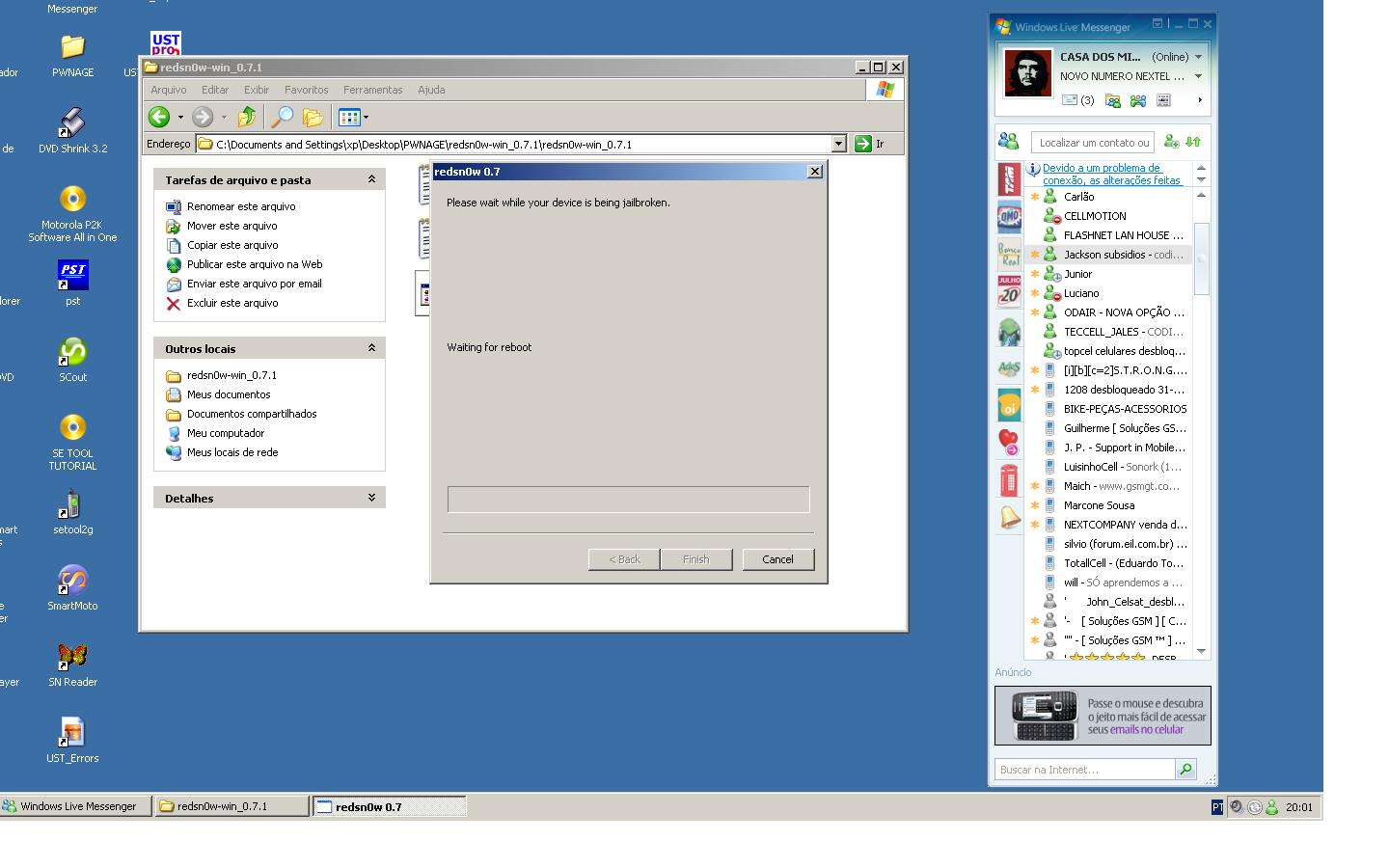Click the Localizar um contato search field
Image resolution: width=1389 pixels, height=868 pixels.
click(x=1093, y=142)
